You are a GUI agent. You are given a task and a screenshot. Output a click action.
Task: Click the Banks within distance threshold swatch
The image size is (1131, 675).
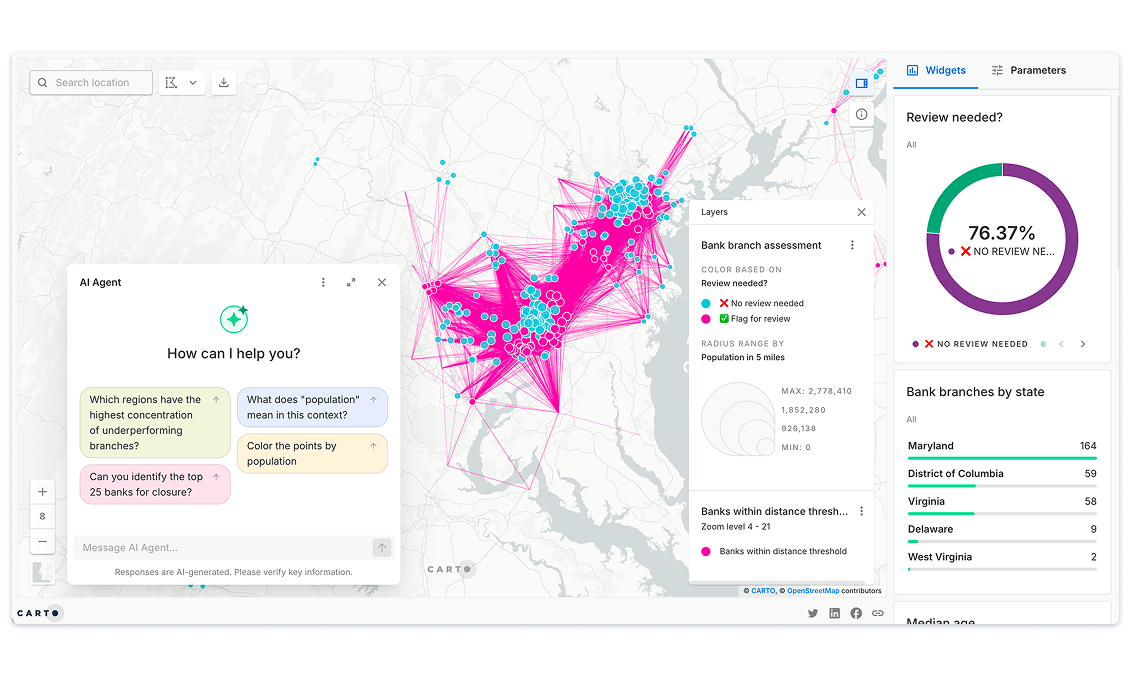click(x=705, y=552)
